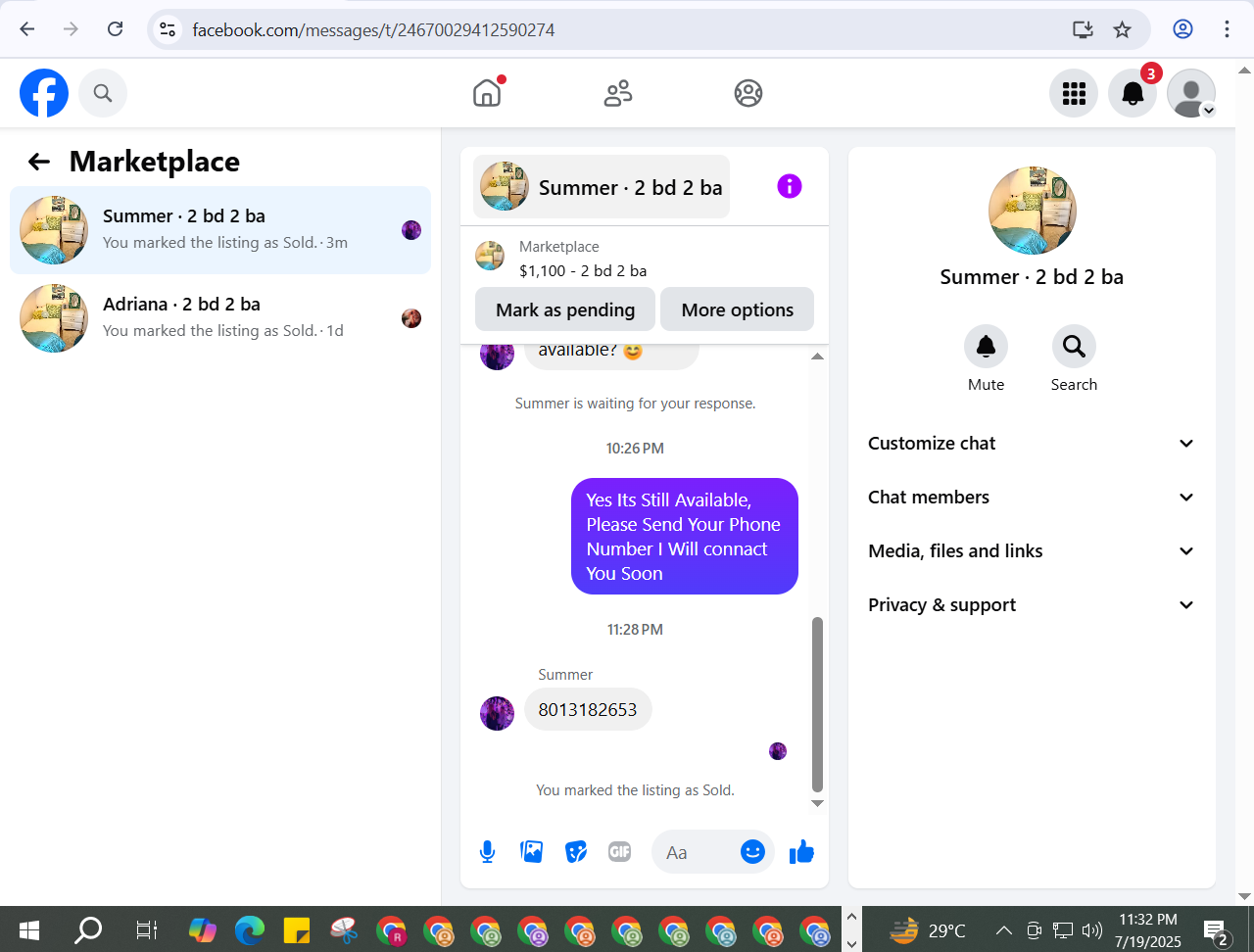Click the seen-by avatar below phone number

[778, 751]
